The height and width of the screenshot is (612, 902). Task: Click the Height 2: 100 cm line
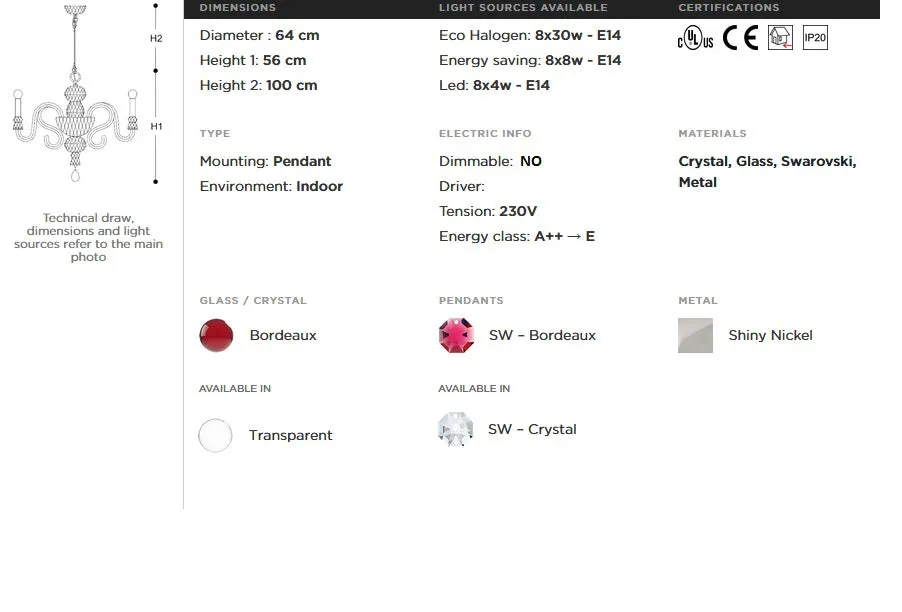click(258, 86)
